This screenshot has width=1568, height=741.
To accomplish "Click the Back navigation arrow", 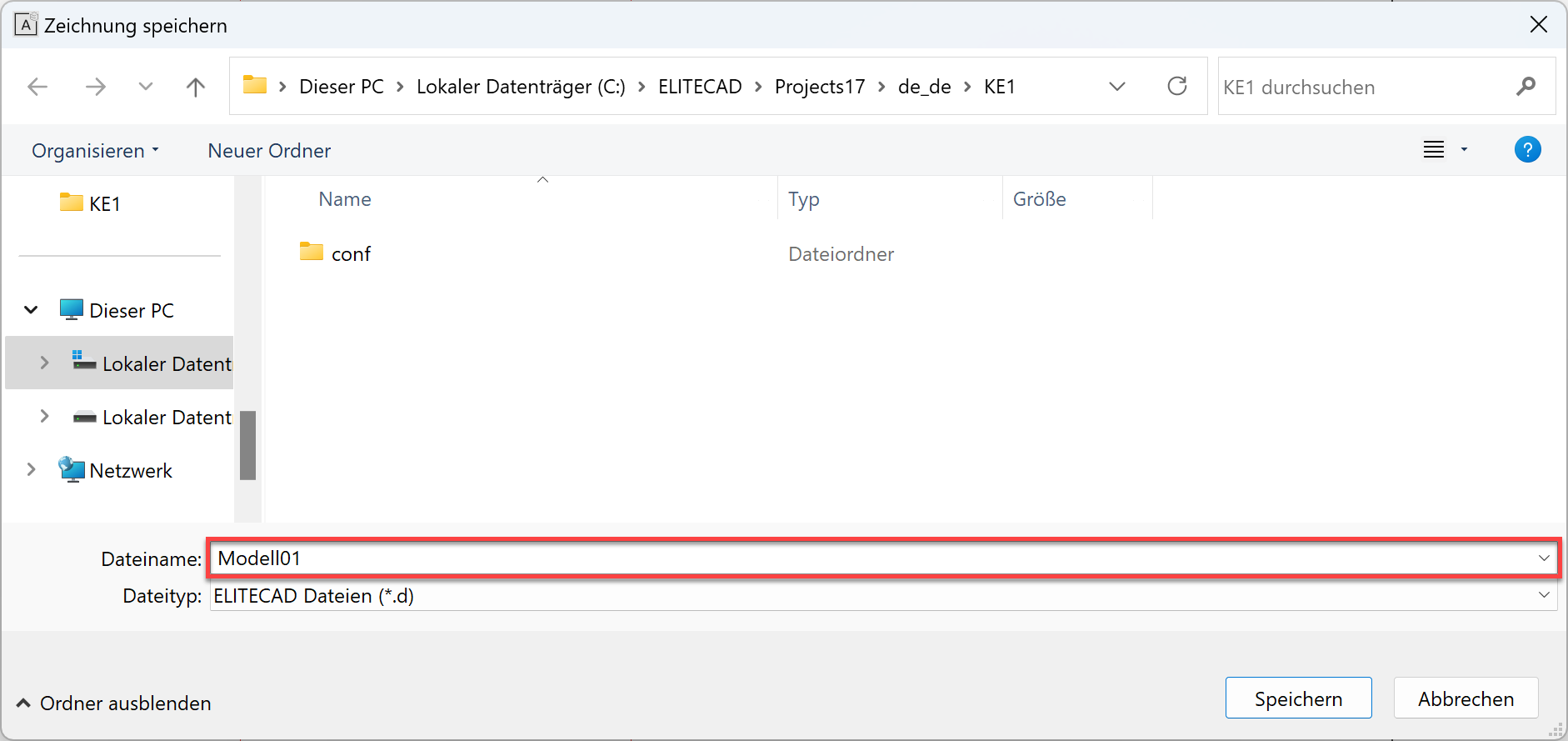I will click(x=37, y=87).
